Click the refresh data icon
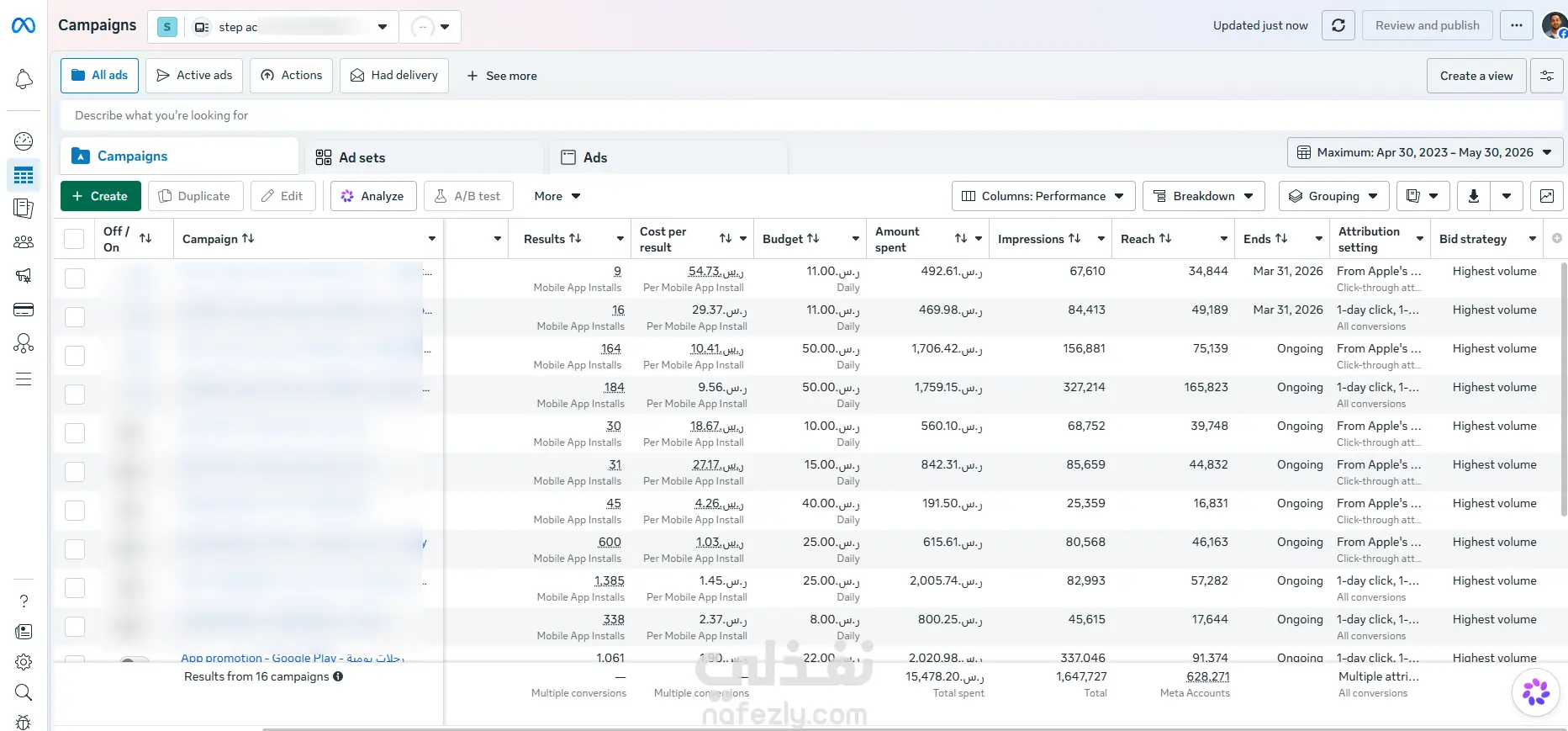 click(1338, 25)
